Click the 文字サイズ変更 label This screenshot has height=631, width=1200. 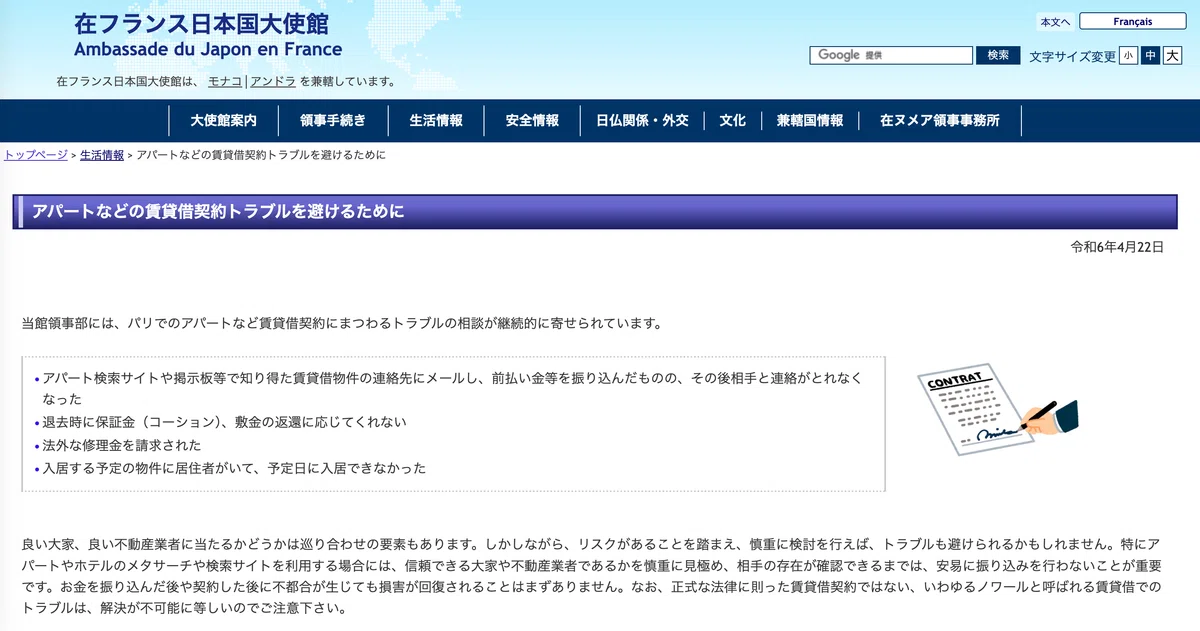click(1072, 57)
